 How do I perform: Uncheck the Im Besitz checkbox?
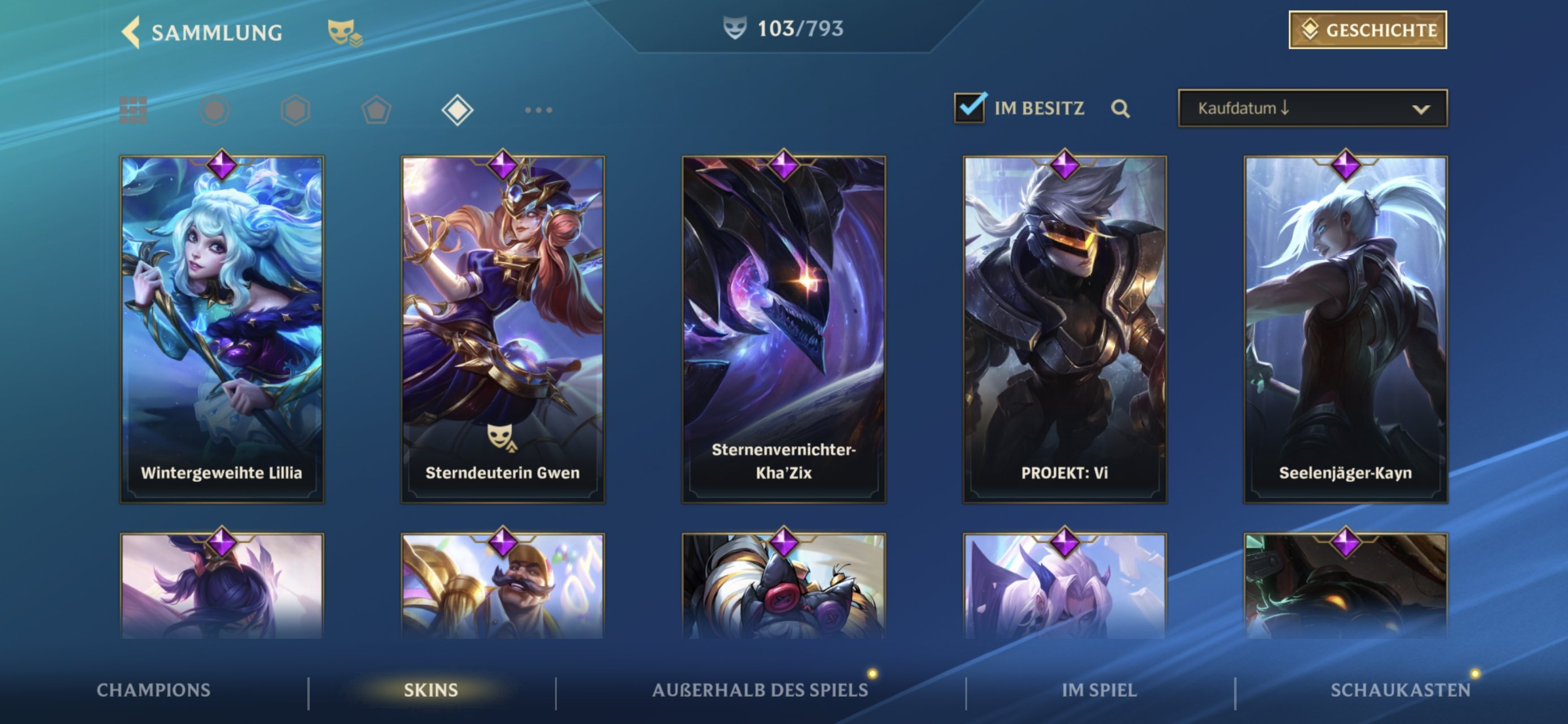pos(970,108)
